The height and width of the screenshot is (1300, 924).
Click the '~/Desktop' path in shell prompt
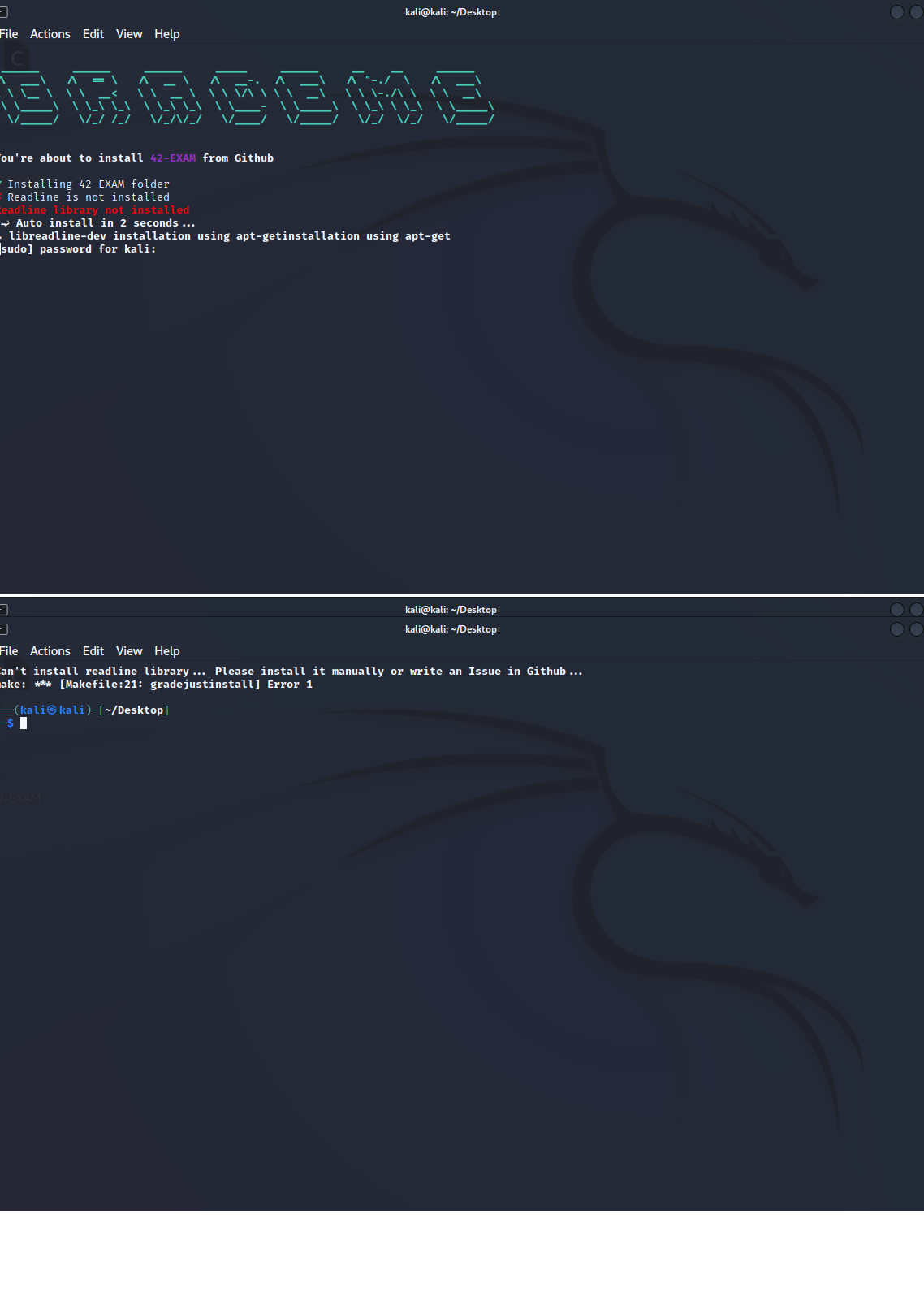tap(134, 710)
